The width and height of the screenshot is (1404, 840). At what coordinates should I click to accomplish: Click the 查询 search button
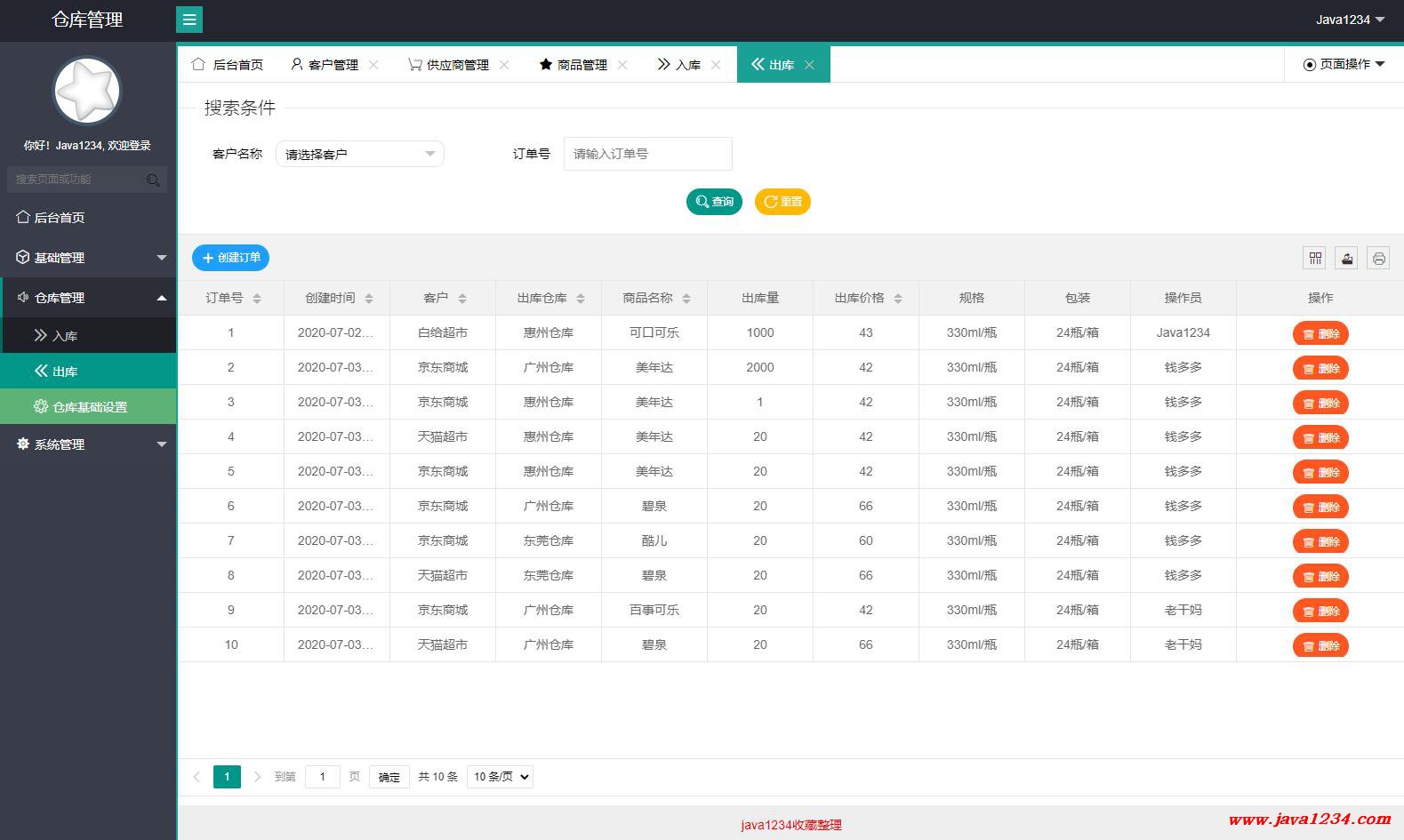tap(714, 202)
